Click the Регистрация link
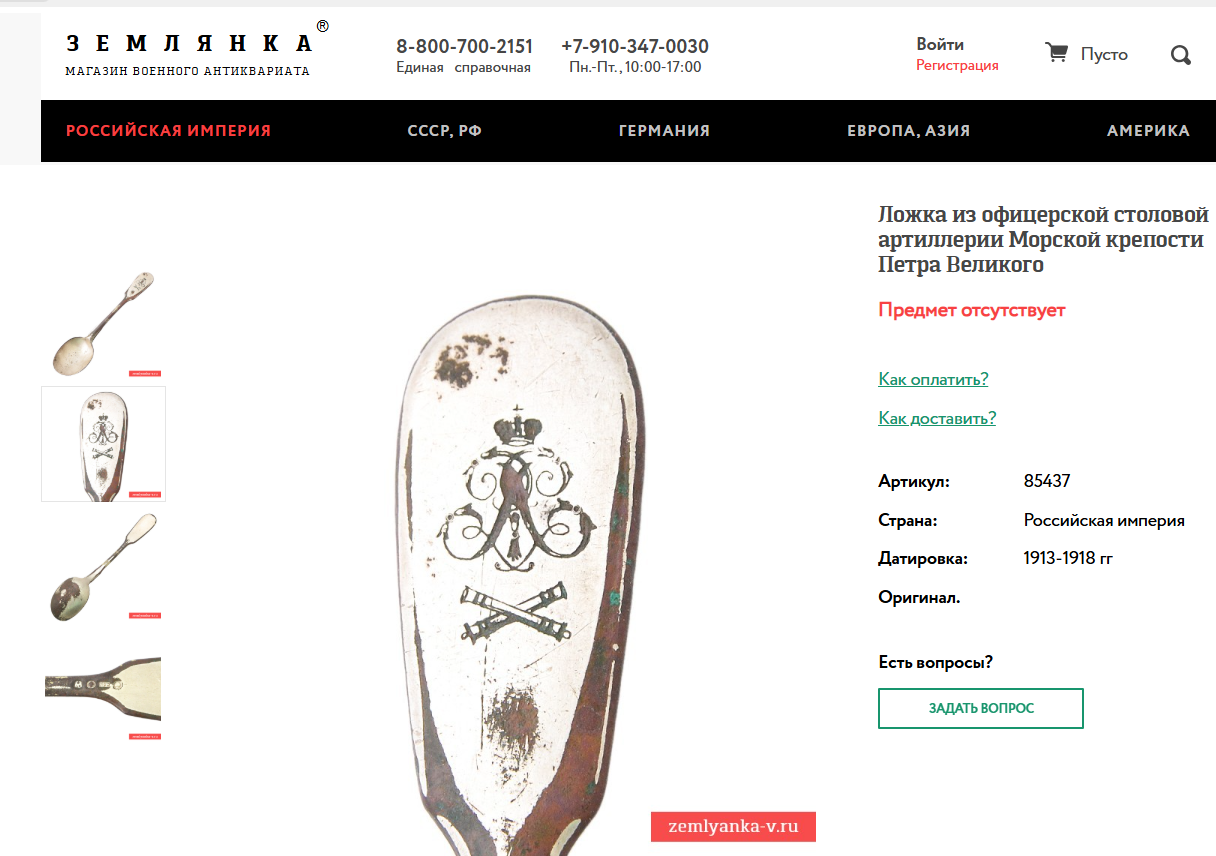 [x=957, y=65]
